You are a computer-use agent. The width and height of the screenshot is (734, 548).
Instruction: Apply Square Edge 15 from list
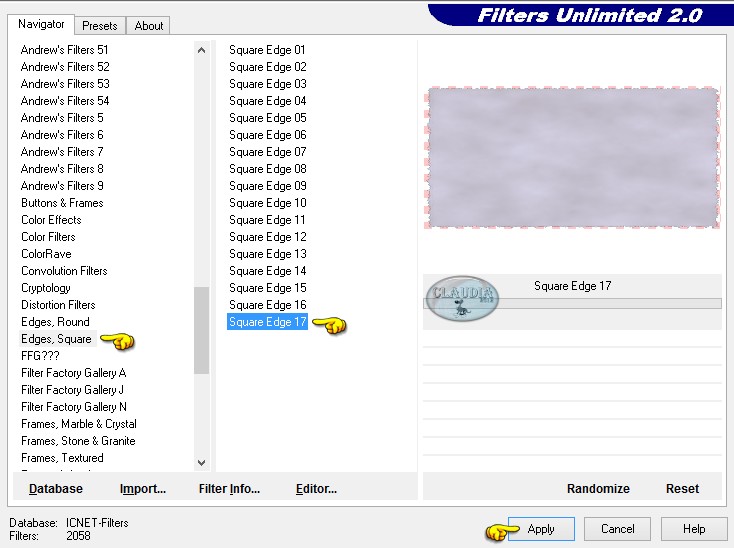[268, 288]
